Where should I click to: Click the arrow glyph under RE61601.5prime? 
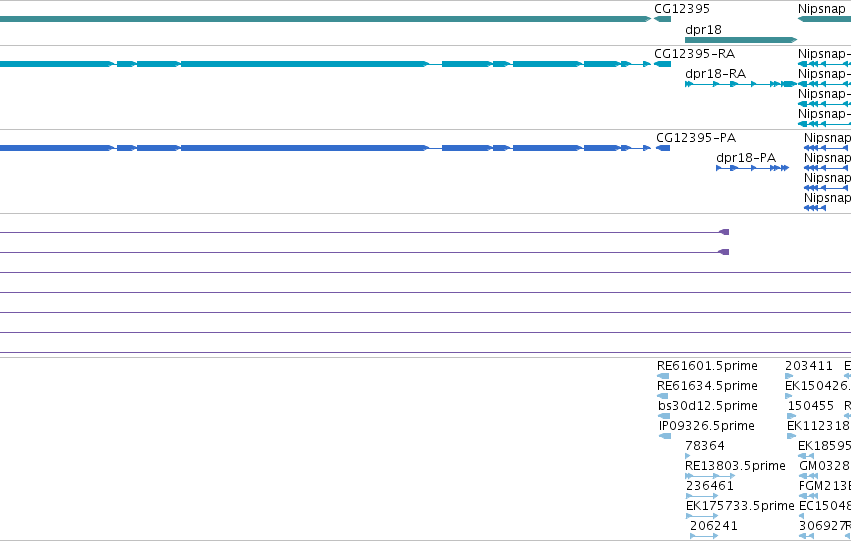[x=663, y=376]
